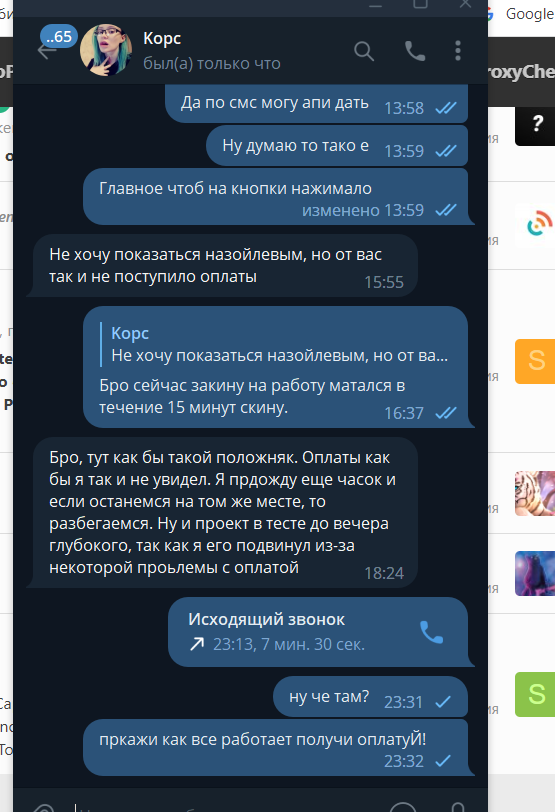Click the outgoing call phone icon to redial
Screen dimensions: 555x812
431,632
